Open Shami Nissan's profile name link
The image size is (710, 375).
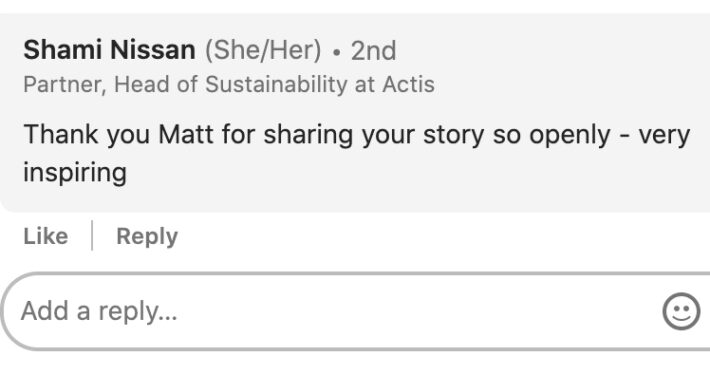click(109, 49)
